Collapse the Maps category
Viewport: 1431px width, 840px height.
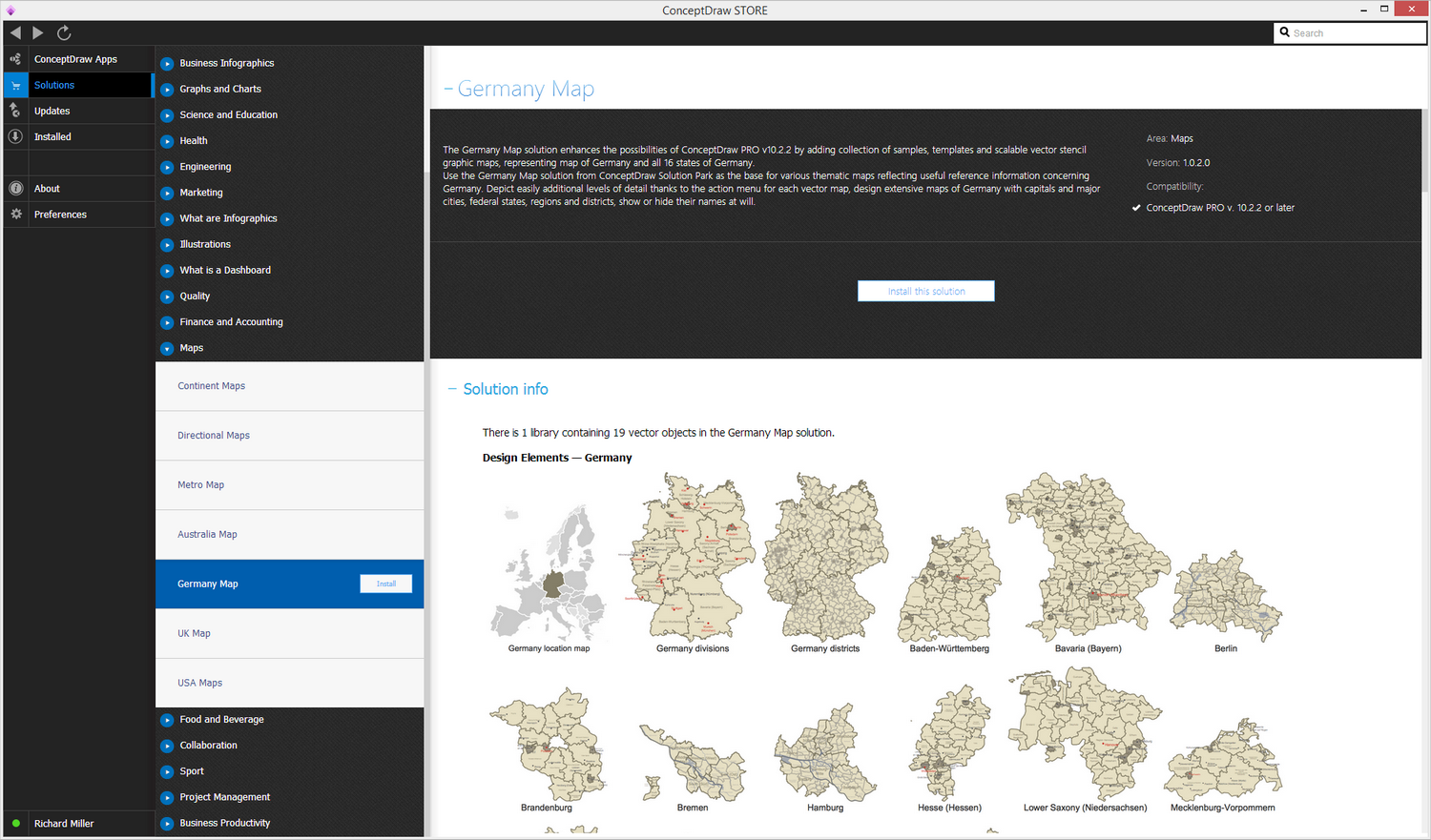(x=167, y=349)
